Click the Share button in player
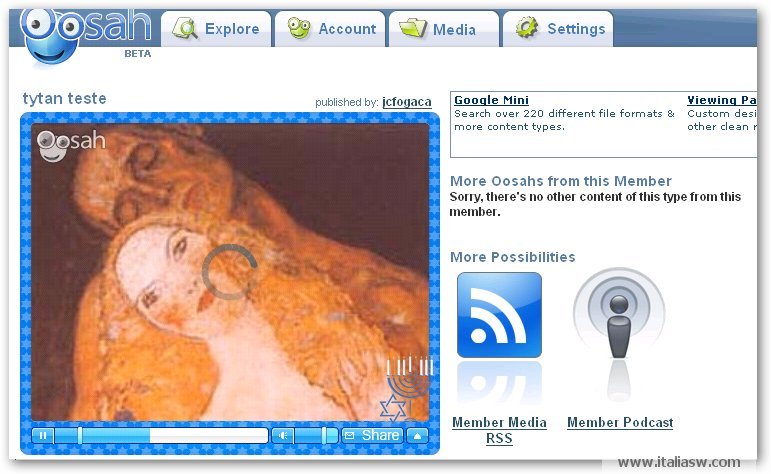This screenshot has width=771, height=474. [372, 435]
